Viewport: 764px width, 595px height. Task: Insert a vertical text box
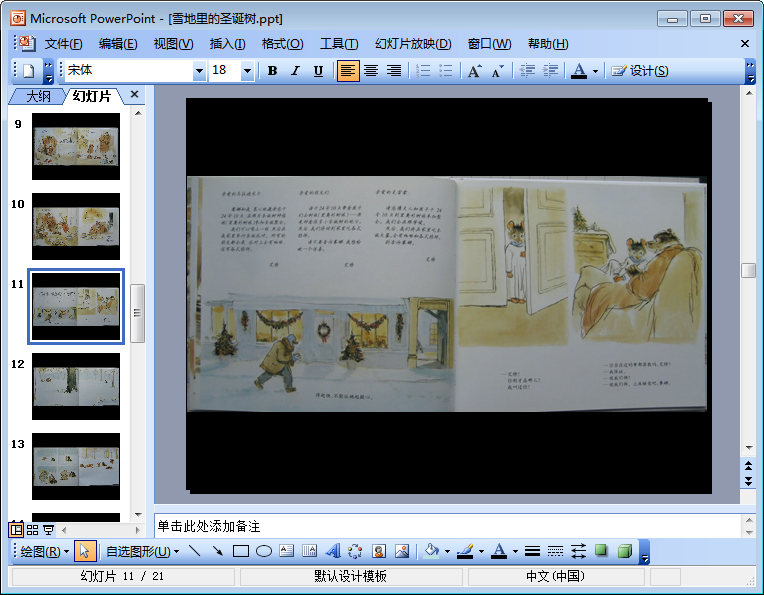coord(309,552)
